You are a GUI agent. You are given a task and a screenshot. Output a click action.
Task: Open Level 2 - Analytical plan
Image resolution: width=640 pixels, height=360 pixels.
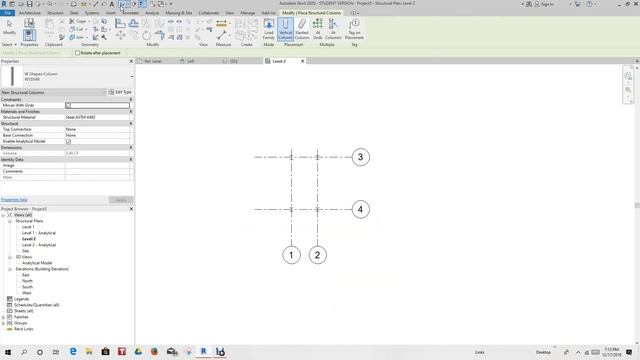tap(39, 245)
